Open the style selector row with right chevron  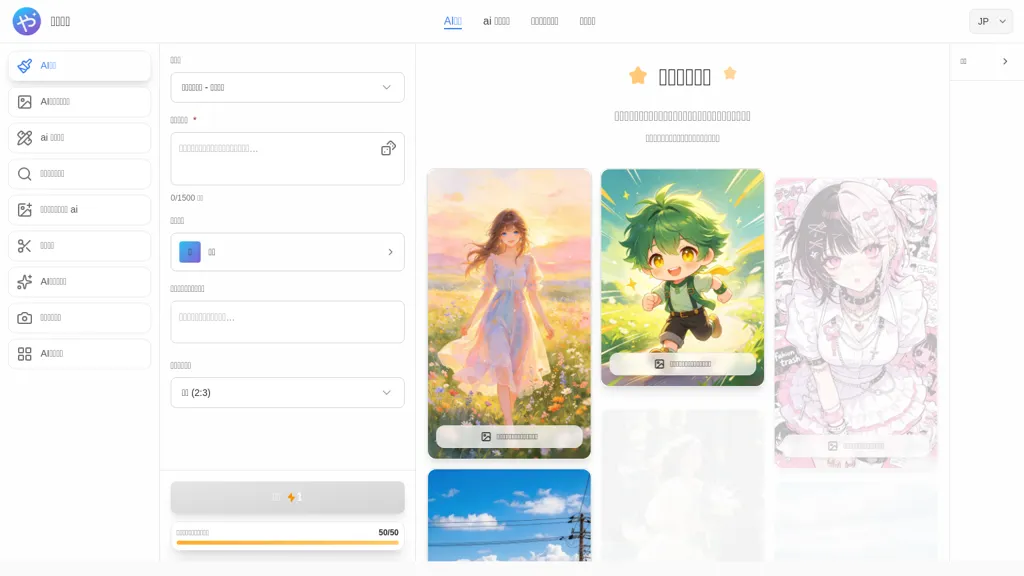point(287,252)
